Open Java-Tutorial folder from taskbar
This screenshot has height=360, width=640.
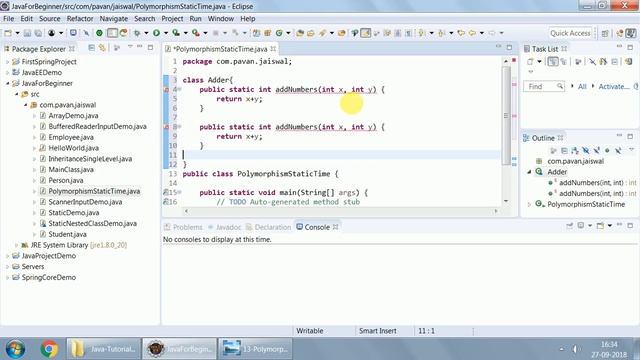click(104, 349)
